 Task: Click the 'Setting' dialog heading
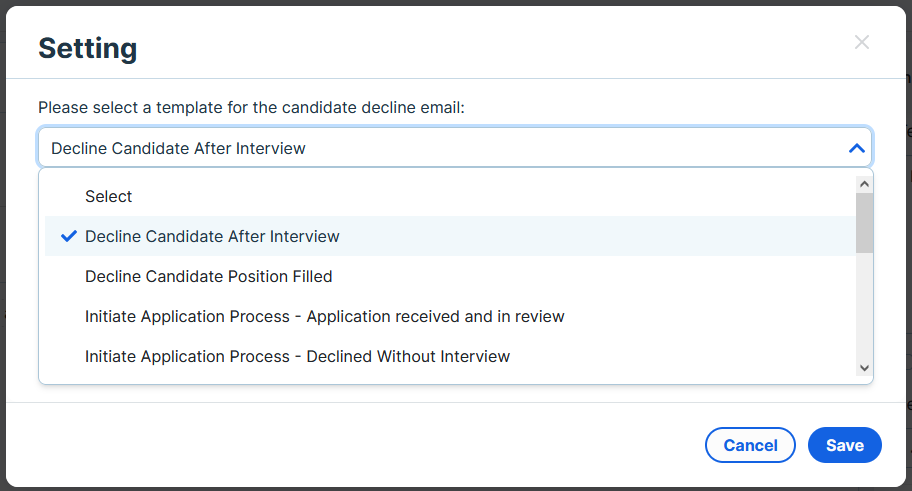[88, 48]
